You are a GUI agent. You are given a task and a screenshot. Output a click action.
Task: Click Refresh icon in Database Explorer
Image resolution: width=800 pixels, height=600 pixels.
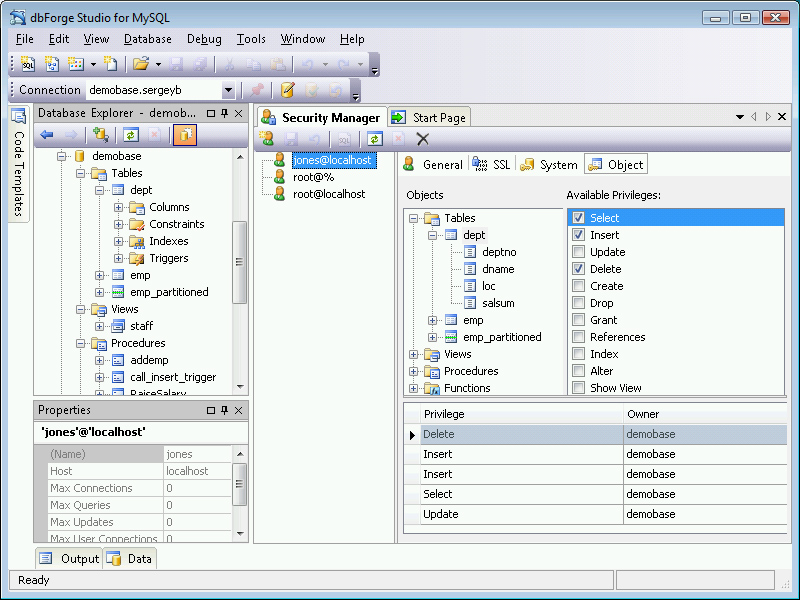131,135
